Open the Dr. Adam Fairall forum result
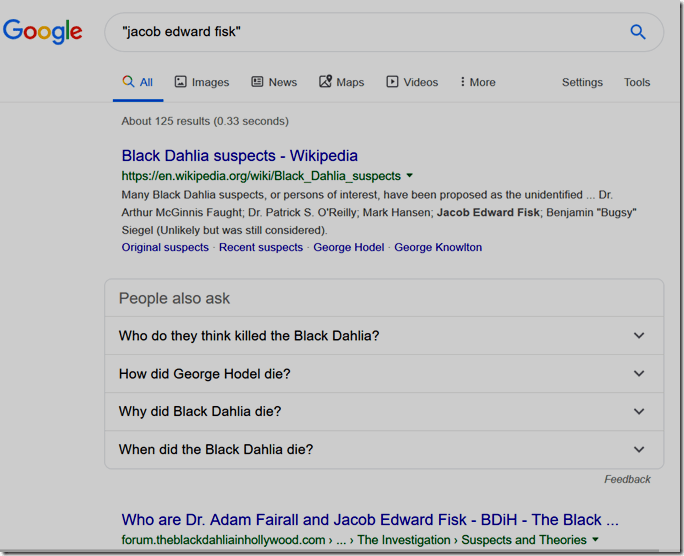 [x=370, y=520]
